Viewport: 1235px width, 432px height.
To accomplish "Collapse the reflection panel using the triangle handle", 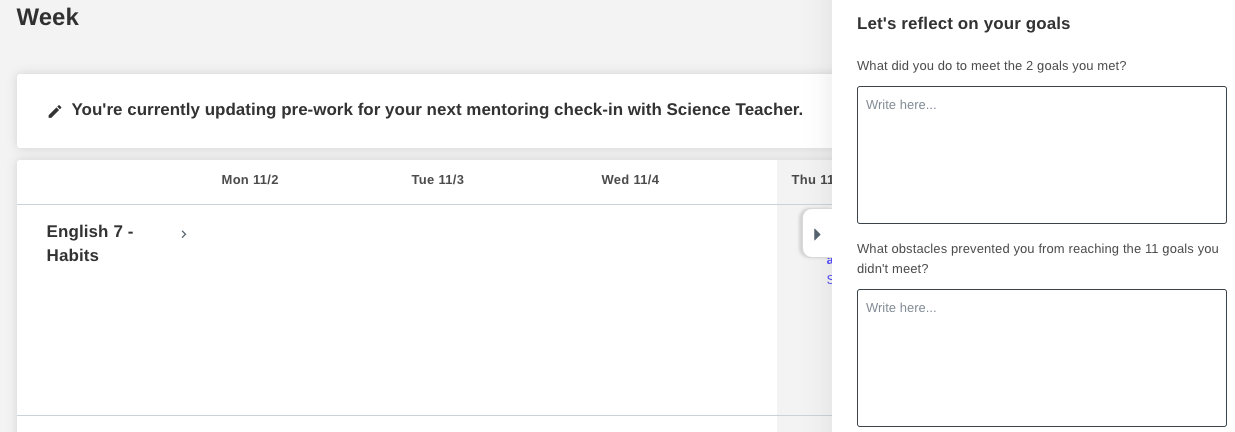I will point(817,234).
